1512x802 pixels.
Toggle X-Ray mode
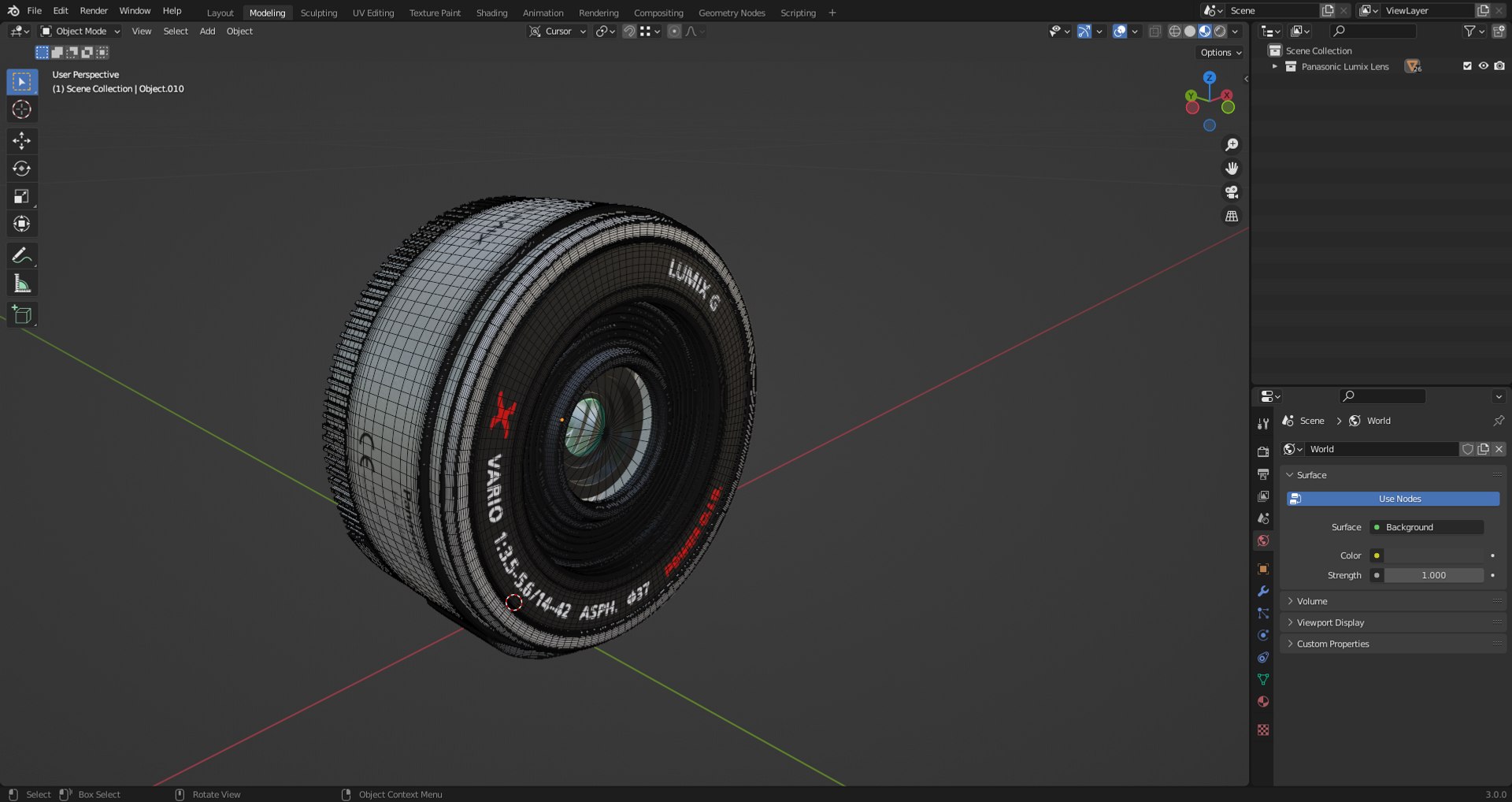click(x=1154, y=32)
